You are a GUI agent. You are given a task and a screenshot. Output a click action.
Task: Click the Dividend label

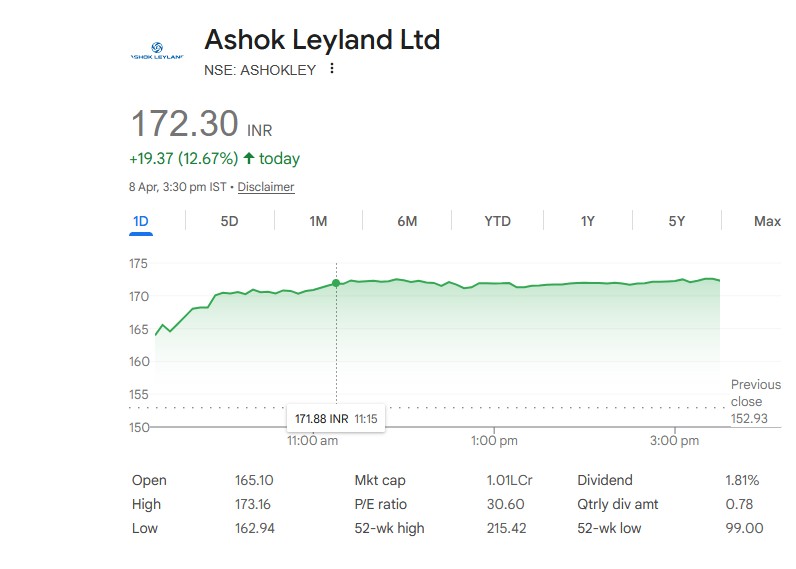click(x=605, y=480)
